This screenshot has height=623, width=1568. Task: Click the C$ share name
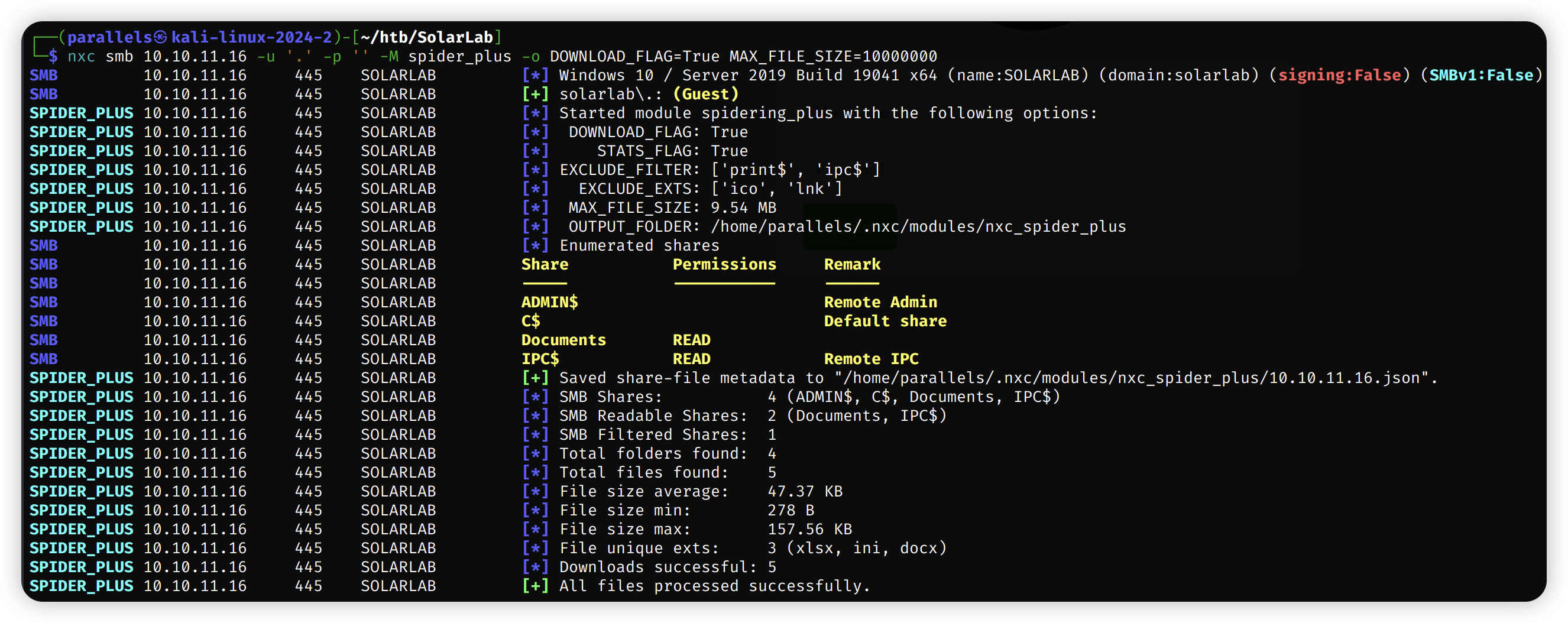(x=531, y=320)
